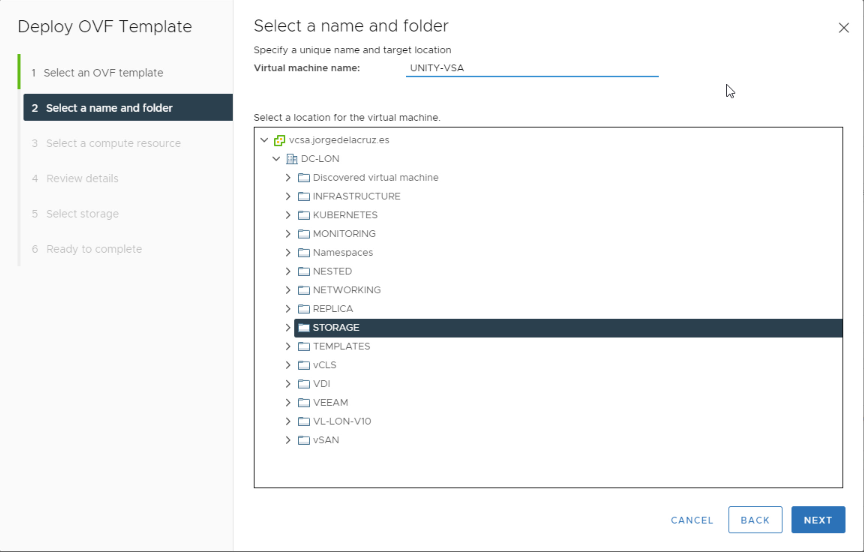
Task: Expand the NETWORKING folder chevron
Action: 288,290
